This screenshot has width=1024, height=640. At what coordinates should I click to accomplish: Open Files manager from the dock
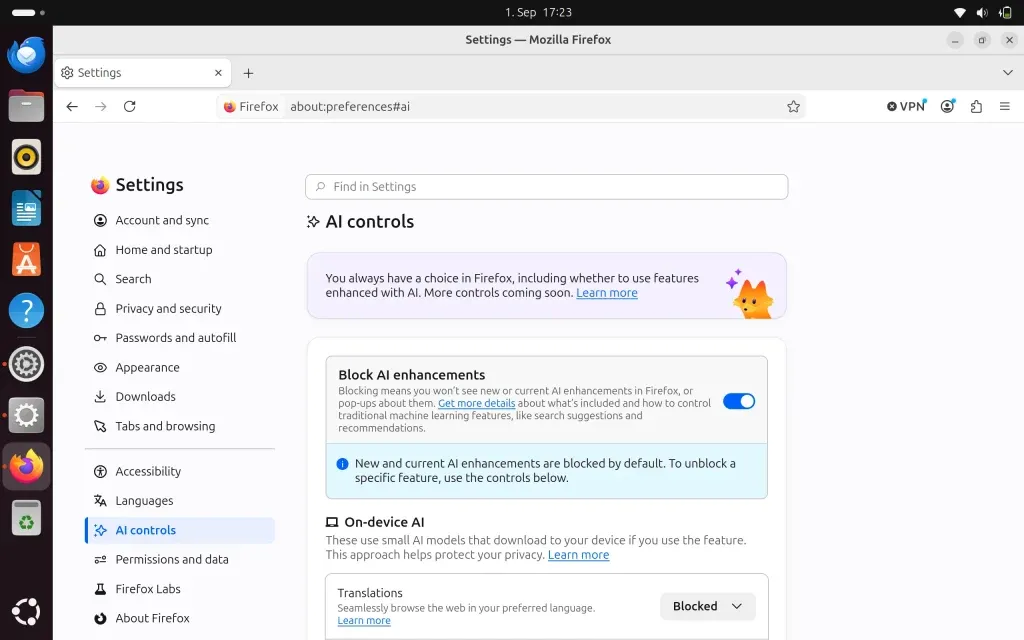tap(26, 106)
